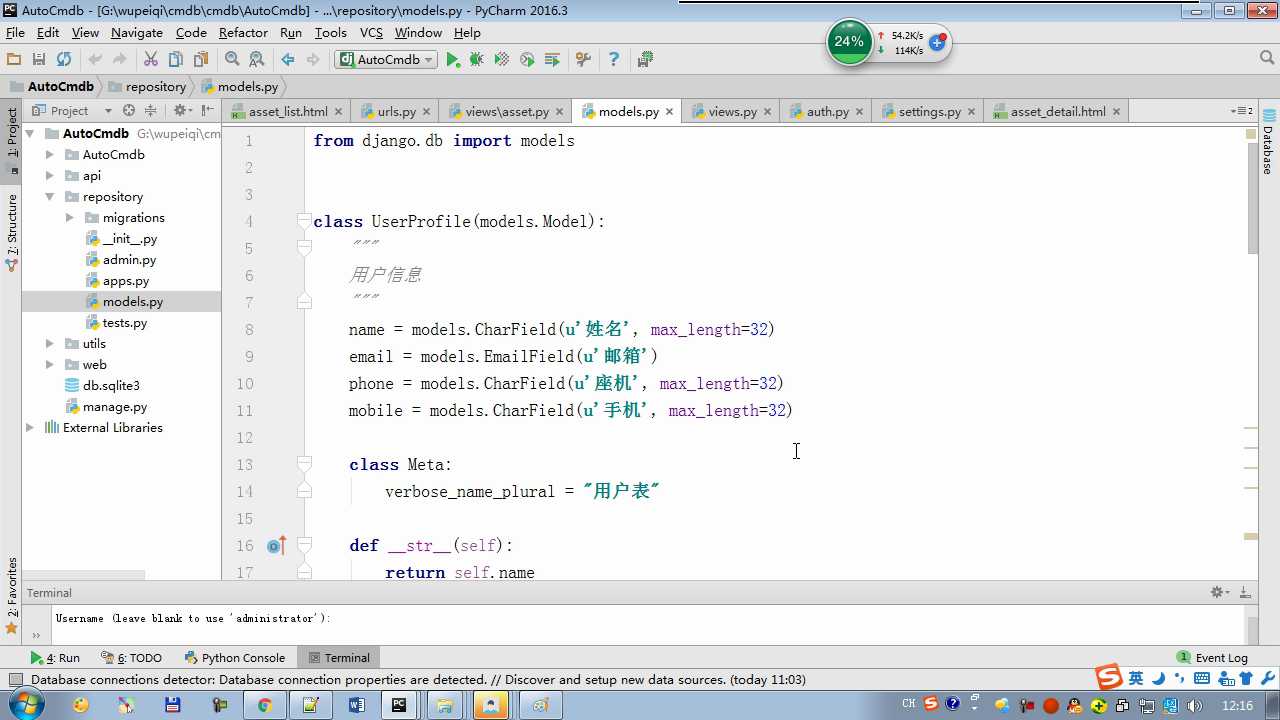Click the Help question mark icon
The image size is (1280, 720).
tap(614, 60)
